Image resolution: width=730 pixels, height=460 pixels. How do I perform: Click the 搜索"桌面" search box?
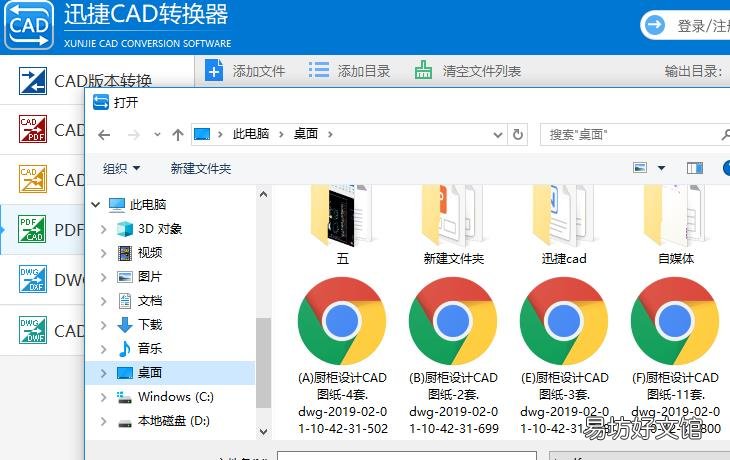[x=635, y=135]
